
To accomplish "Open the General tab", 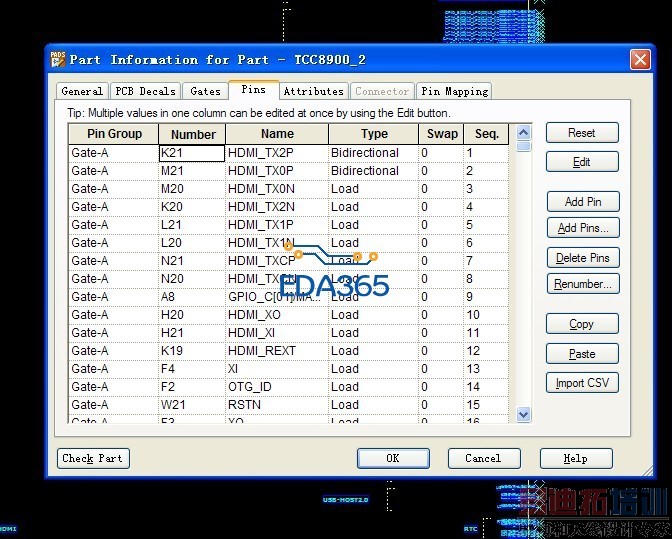I will click(x=82, y=91).
